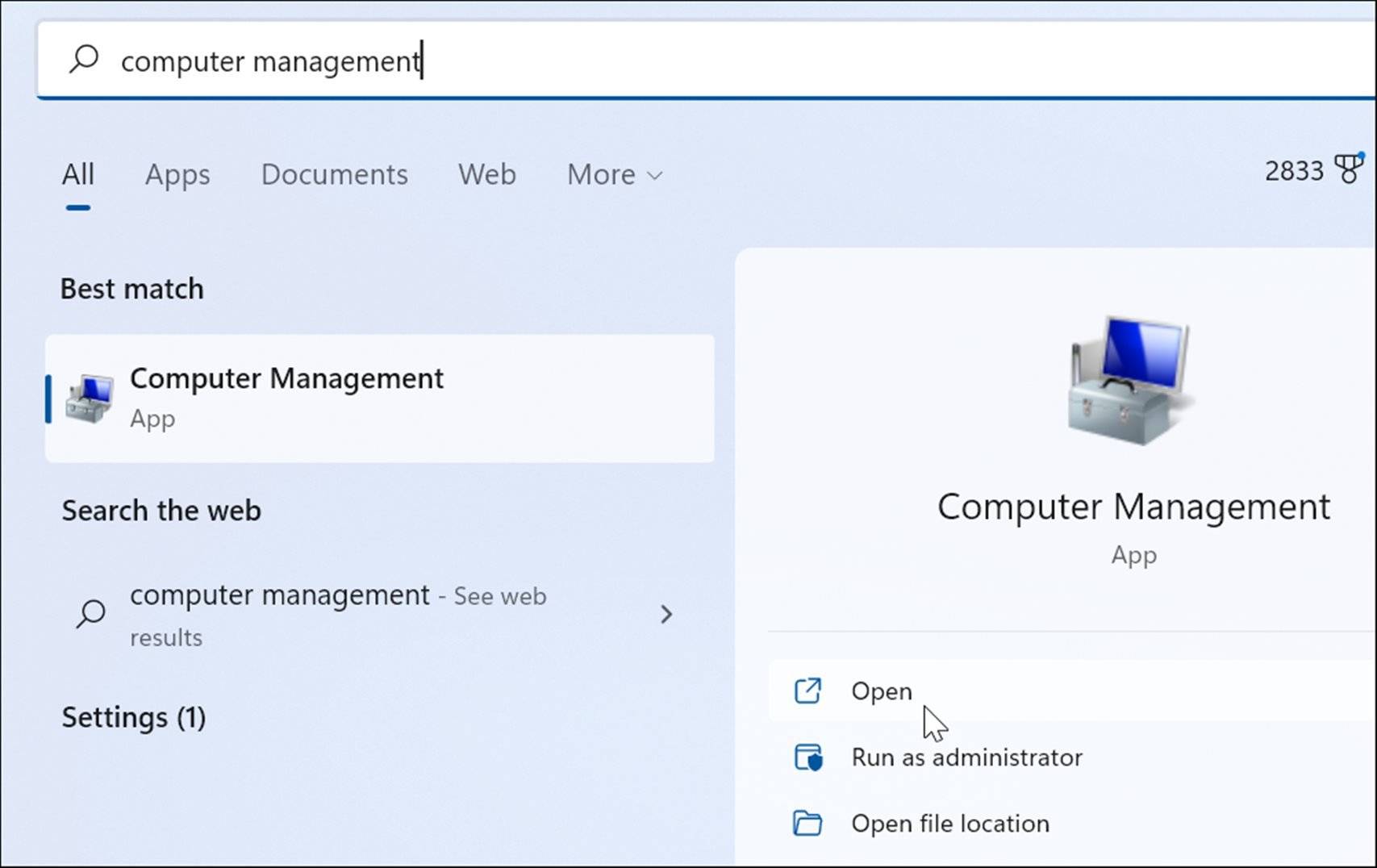Select the Computer Management Best match entry
This screenshot has width=1377, height=868.
click(x=379, y=397)
